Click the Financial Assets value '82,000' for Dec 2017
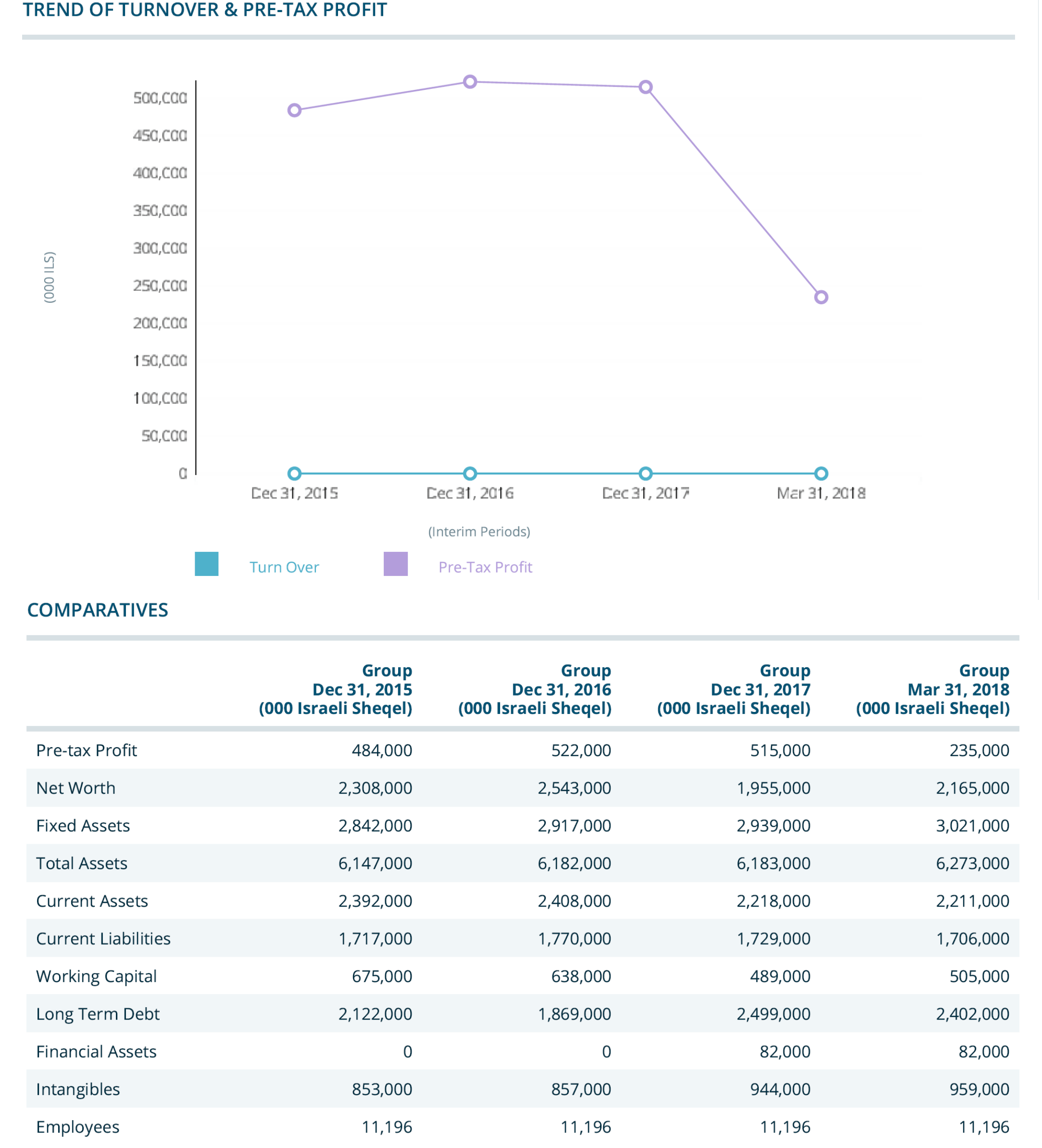 point(786,1052)
